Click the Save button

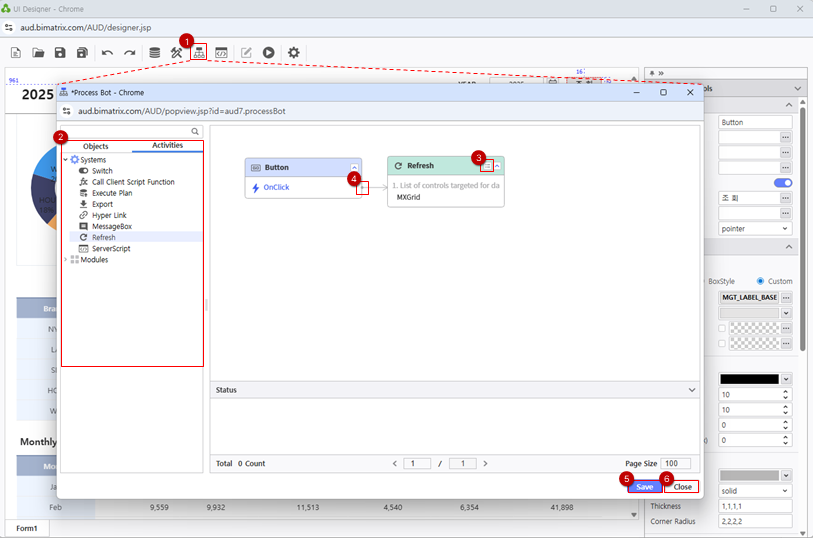pyautogui.click(x=644, y=487)
